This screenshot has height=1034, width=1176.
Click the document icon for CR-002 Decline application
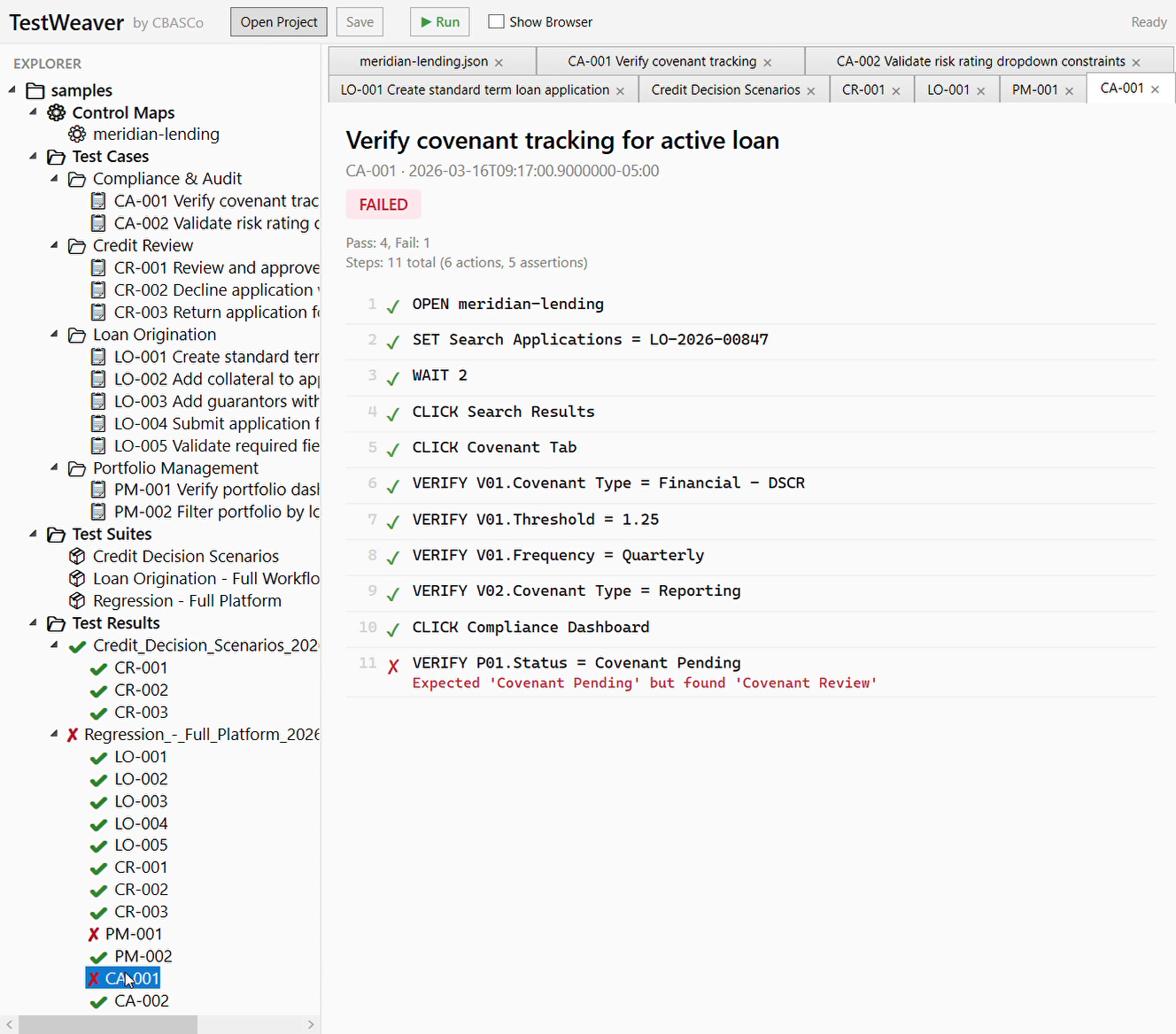[x=98, y=289]
